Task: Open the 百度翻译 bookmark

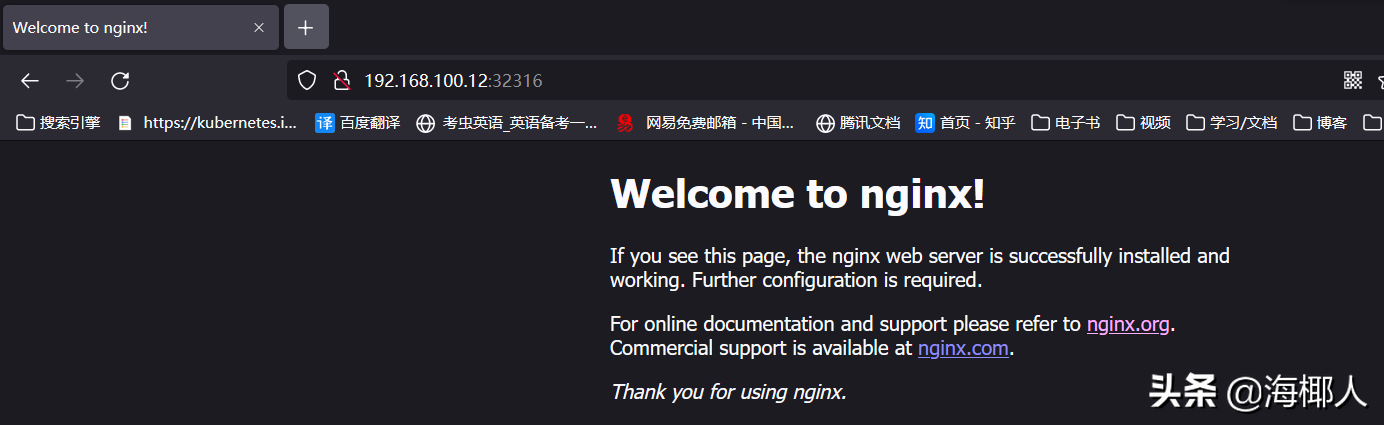Action: [358, 123]
